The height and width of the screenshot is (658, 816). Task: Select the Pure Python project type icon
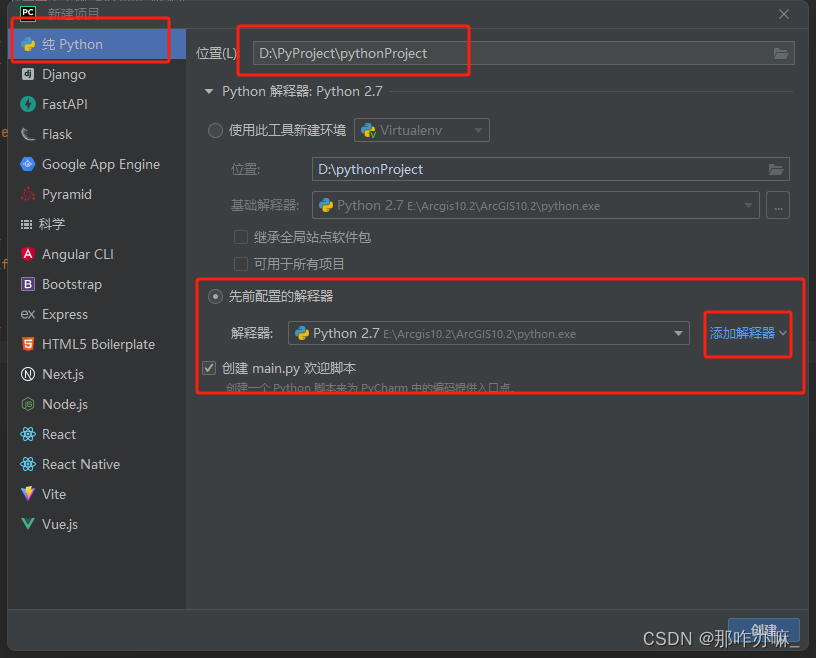click(28, 45)
